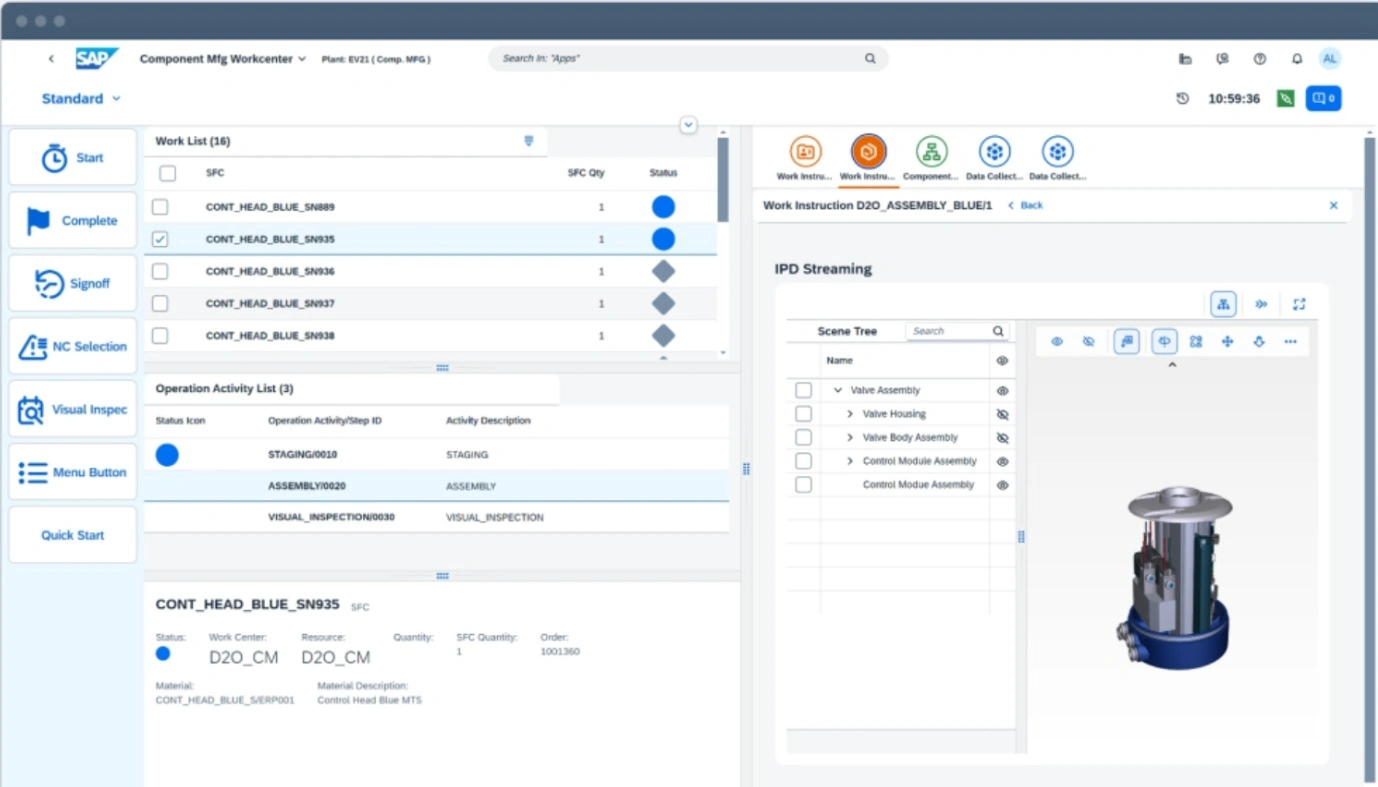The image size is (1378, 787).
Task: Click the Back link in Work Instruction header
Action: tap(1026, 205)
